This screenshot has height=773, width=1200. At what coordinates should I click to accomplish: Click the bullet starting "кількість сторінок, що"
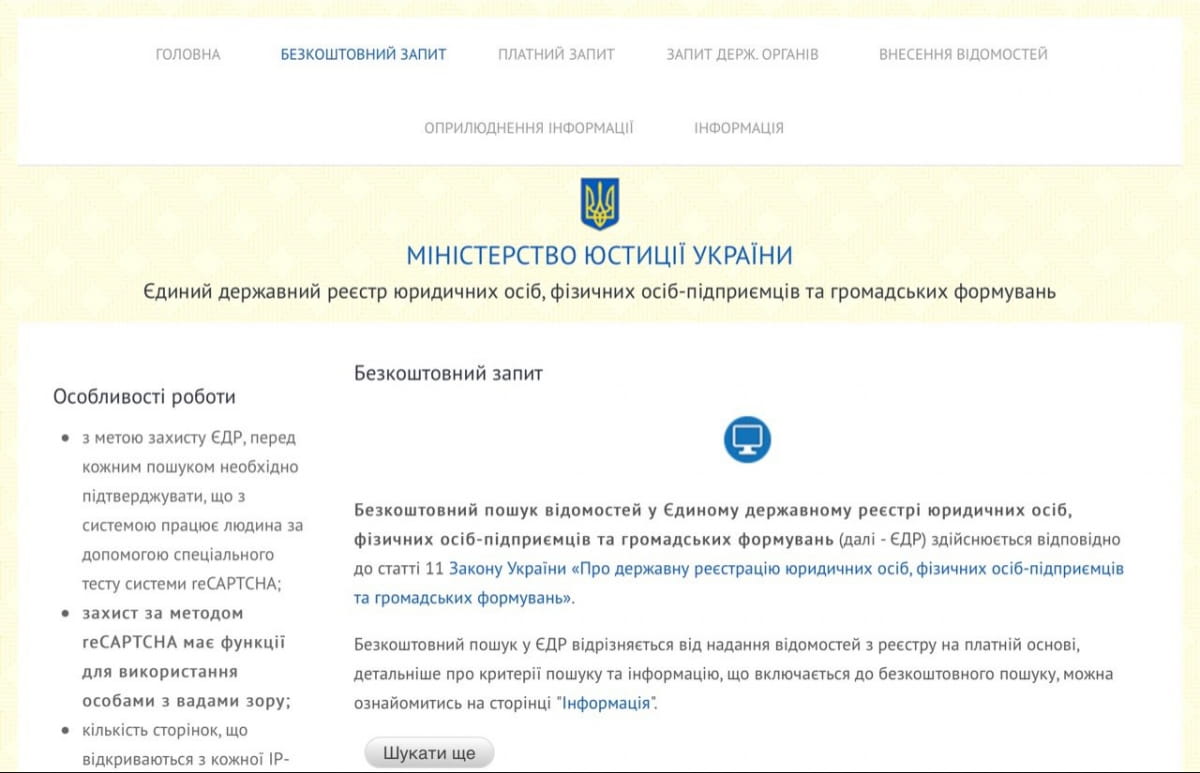point(186,744)
